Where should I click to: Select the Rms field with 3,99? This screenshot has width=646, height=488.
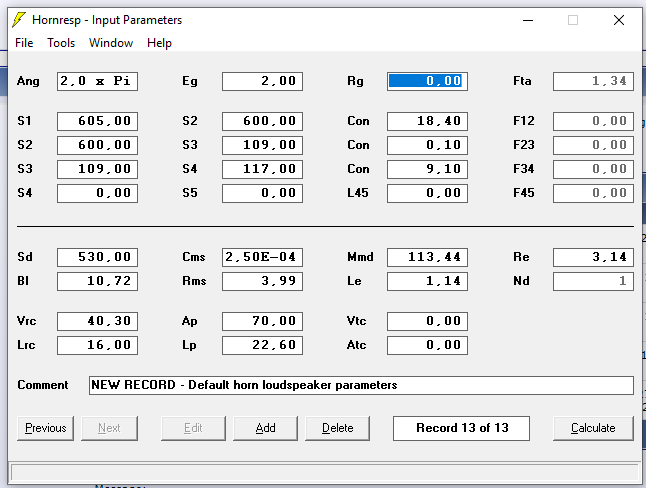point(262,281)
